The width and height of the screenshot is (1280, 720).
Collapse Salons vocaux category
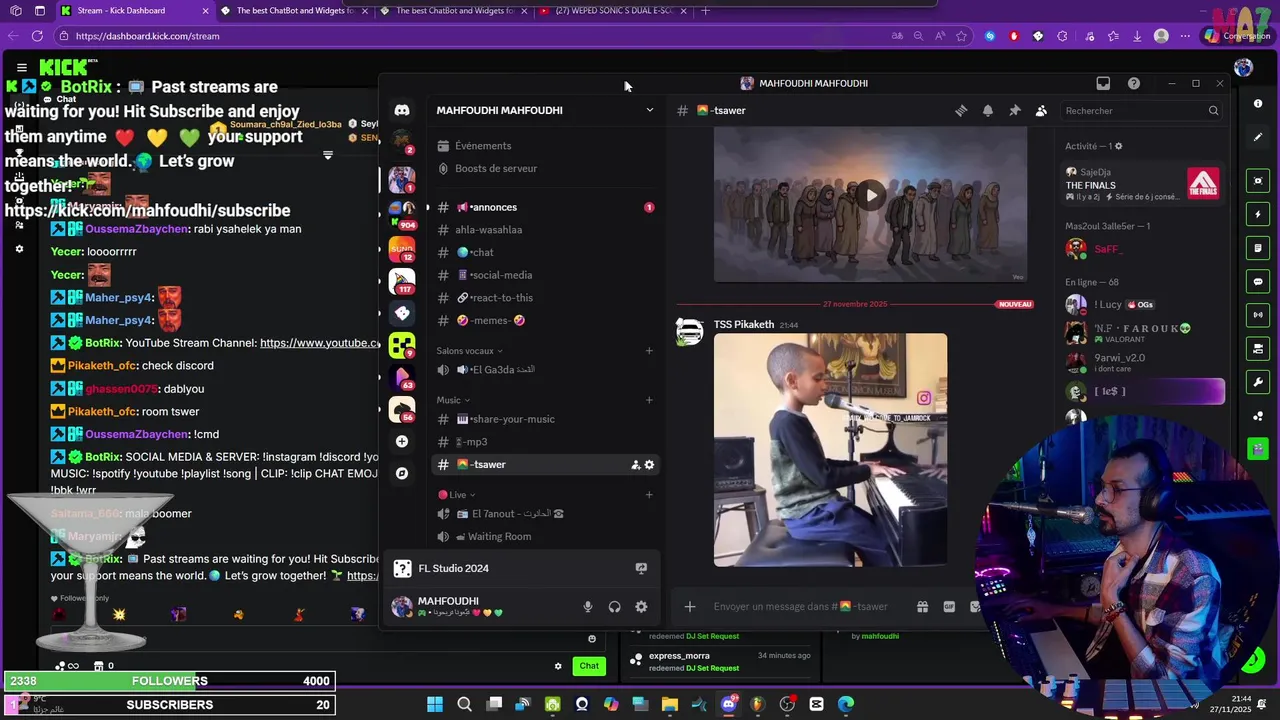pos(469,351)
